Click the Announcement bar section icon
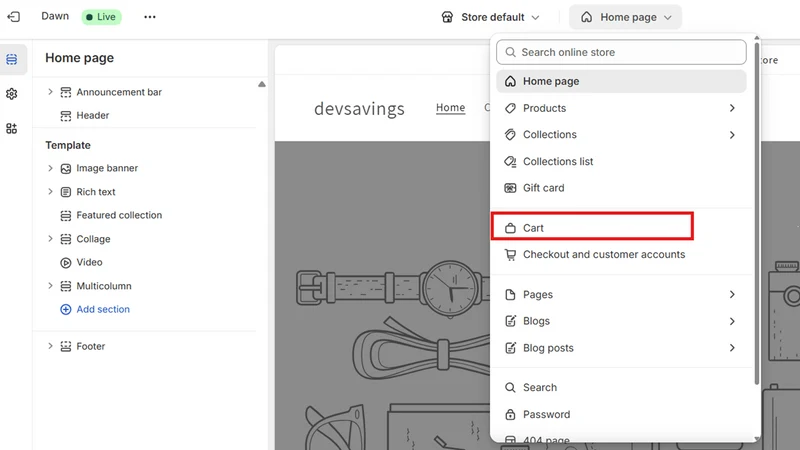 pos(66,92)
